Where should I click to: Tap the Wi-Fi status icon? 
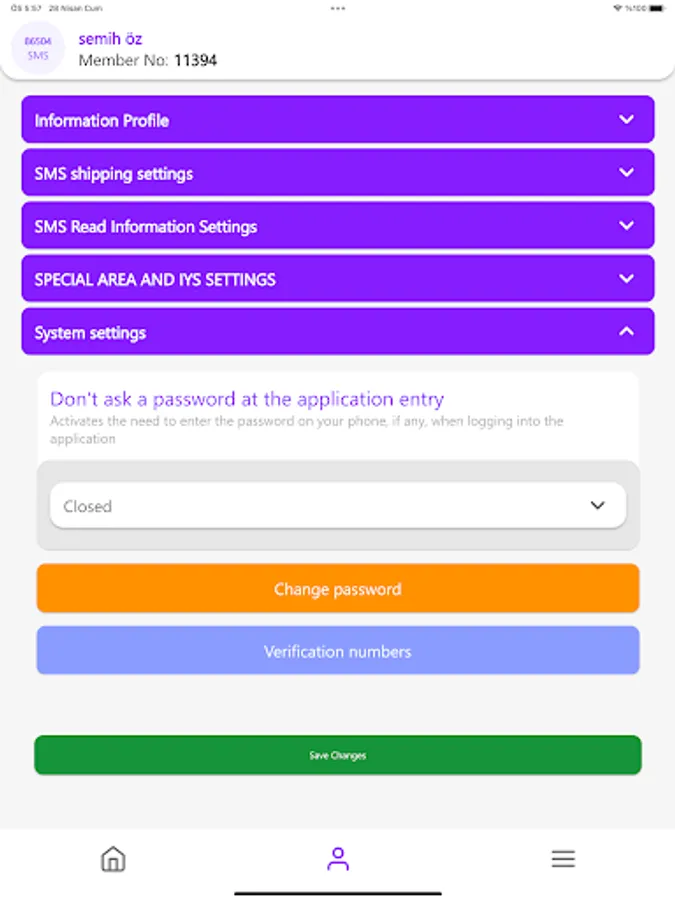point(619,8)
